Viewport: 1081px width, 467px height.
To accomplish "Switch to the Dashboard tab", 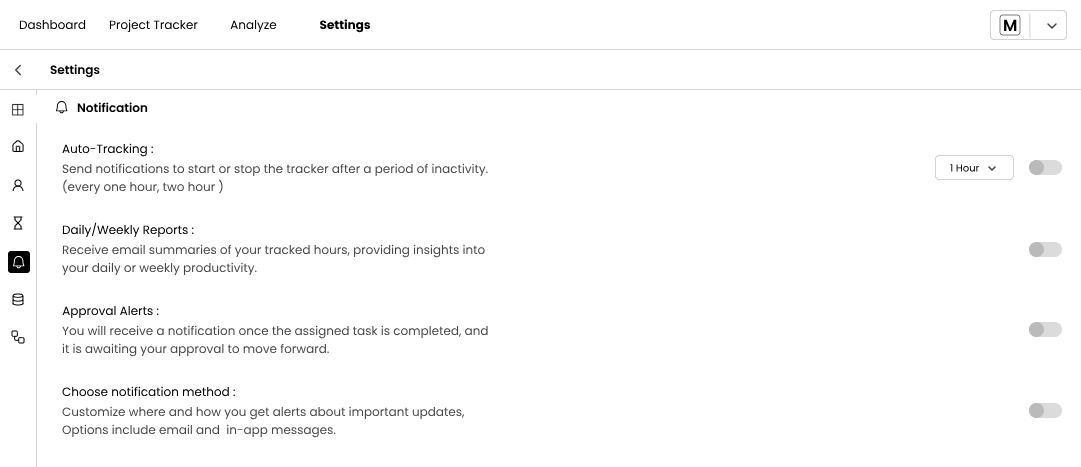I will [52, 25].
